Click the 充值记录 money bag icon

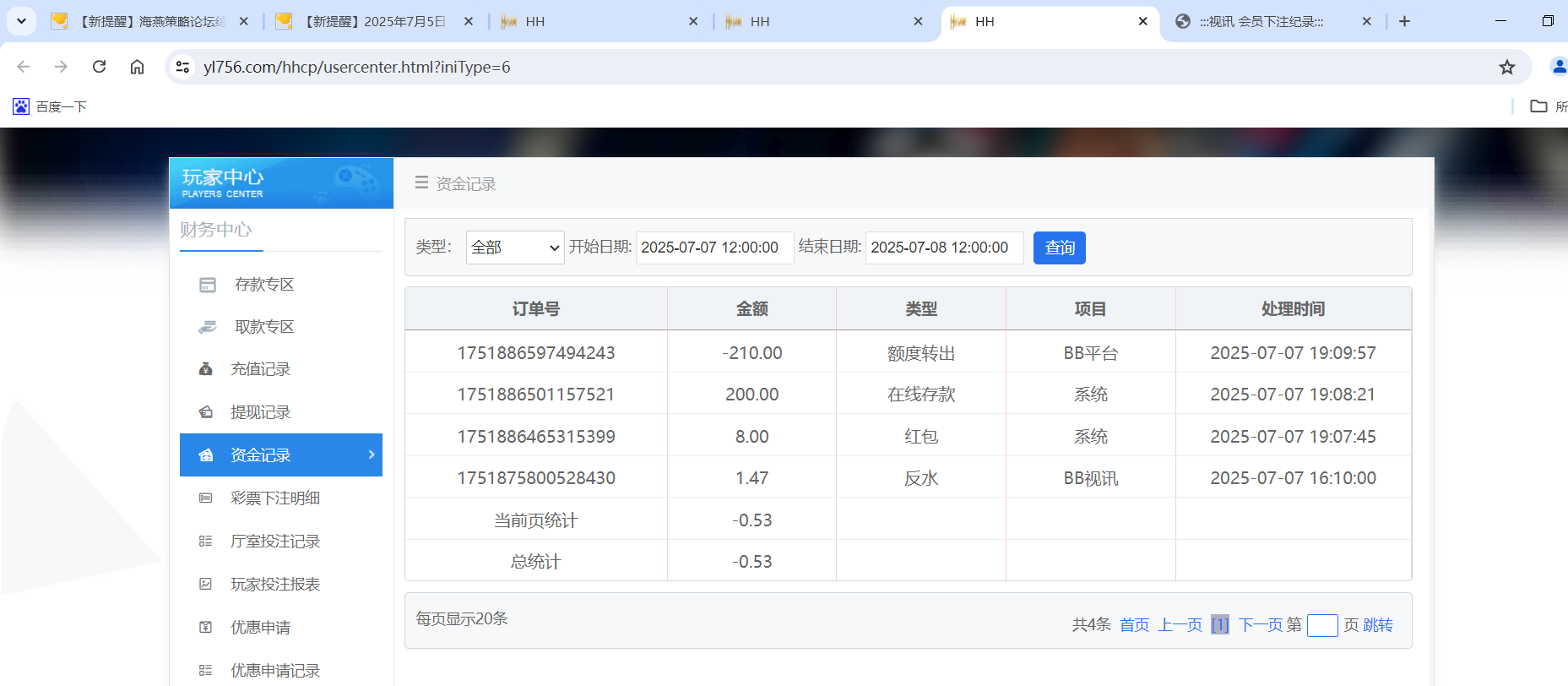[206, 369]
